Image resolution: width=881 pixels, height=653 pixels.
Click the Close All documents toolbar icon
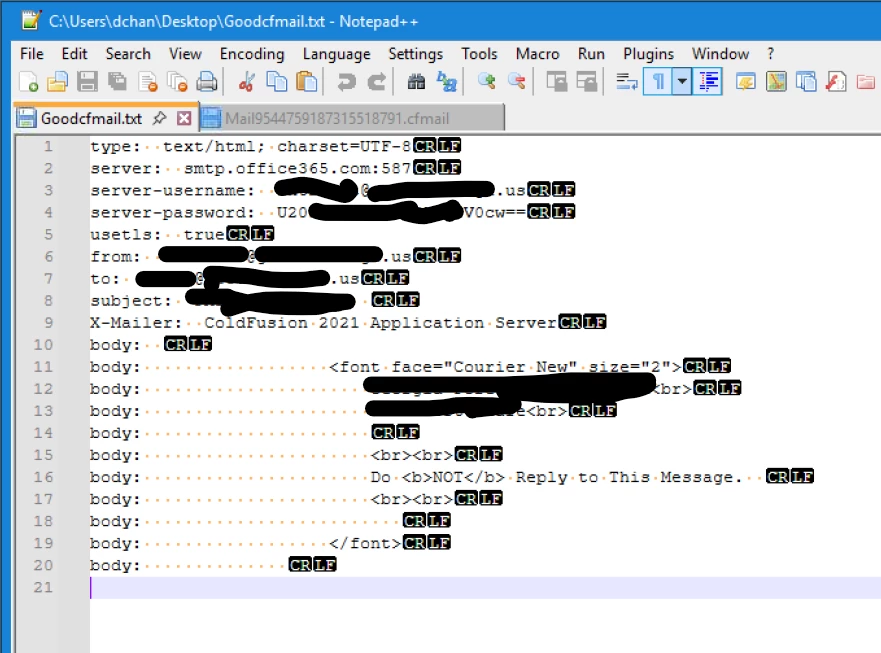coord(178,82)
